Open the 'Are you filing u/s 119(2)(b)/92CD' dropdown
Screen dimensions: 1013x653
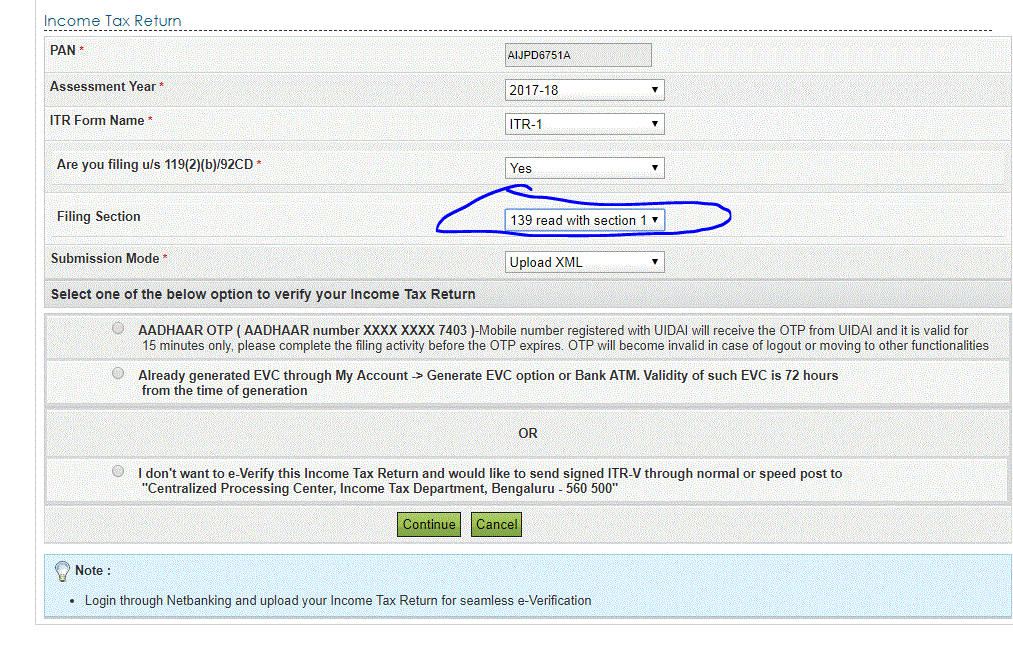click(x=584, y=167)
